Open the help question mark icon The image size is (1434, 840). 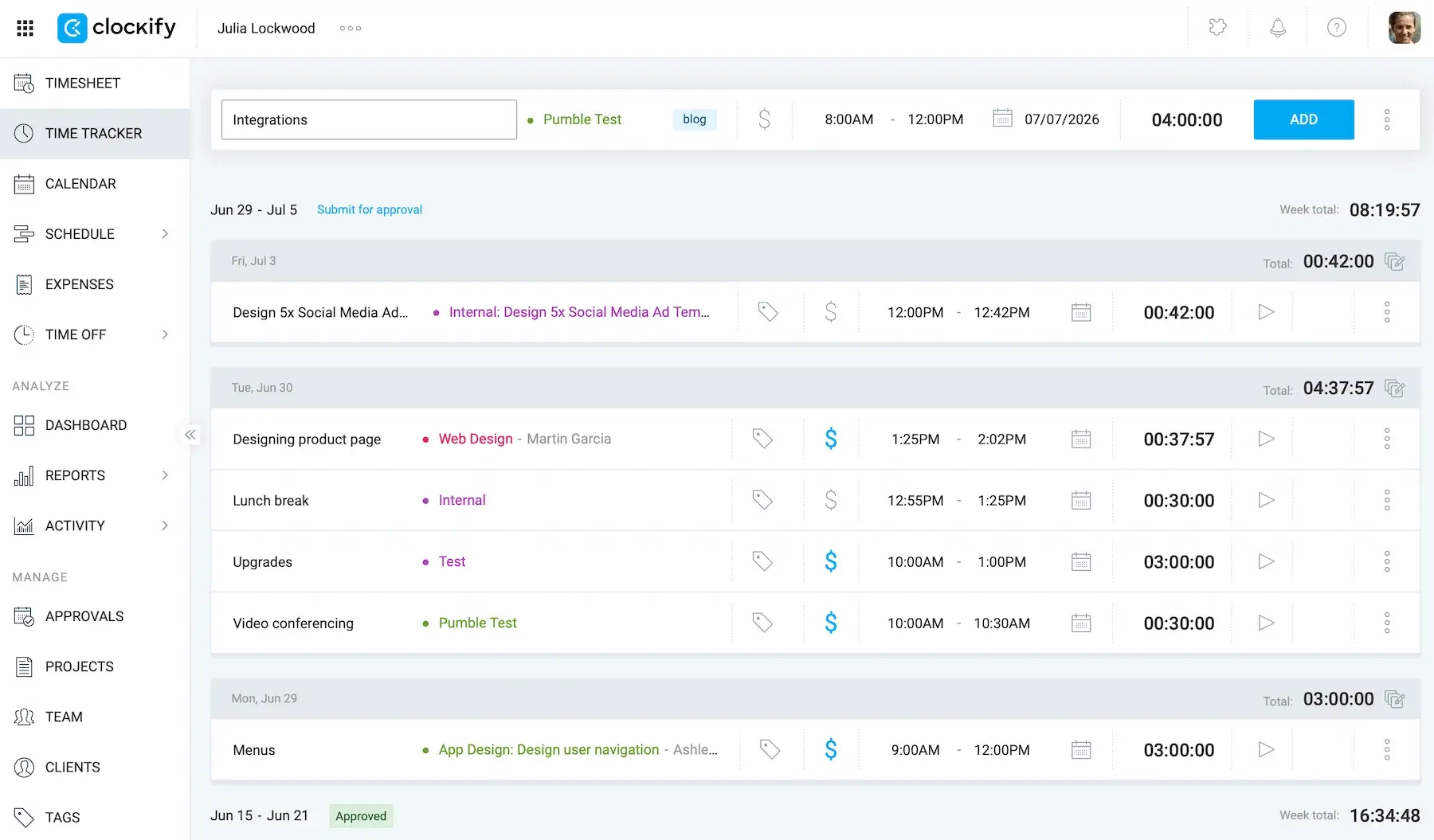1337,28
